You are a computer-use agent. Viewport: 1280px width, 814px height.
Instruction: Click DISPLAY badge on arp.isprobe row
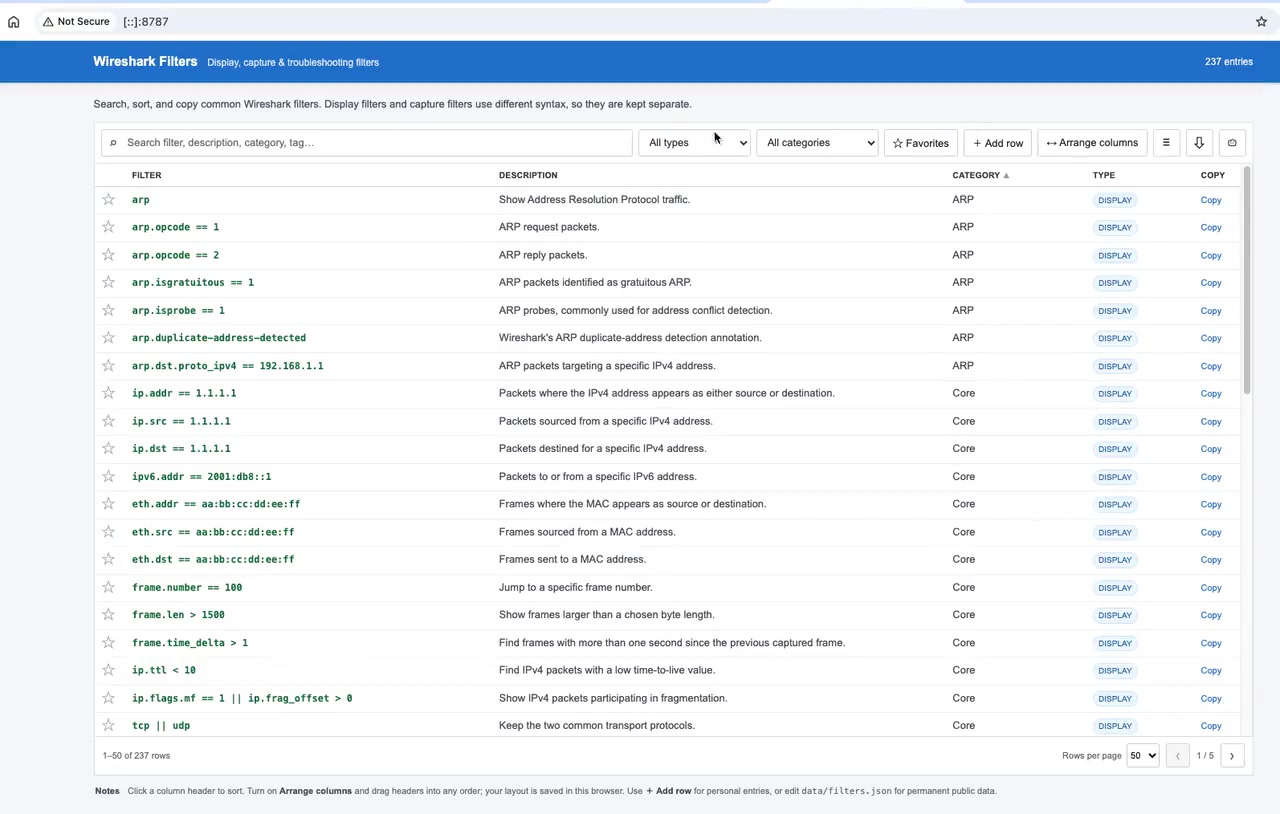tap(1115, 311)
